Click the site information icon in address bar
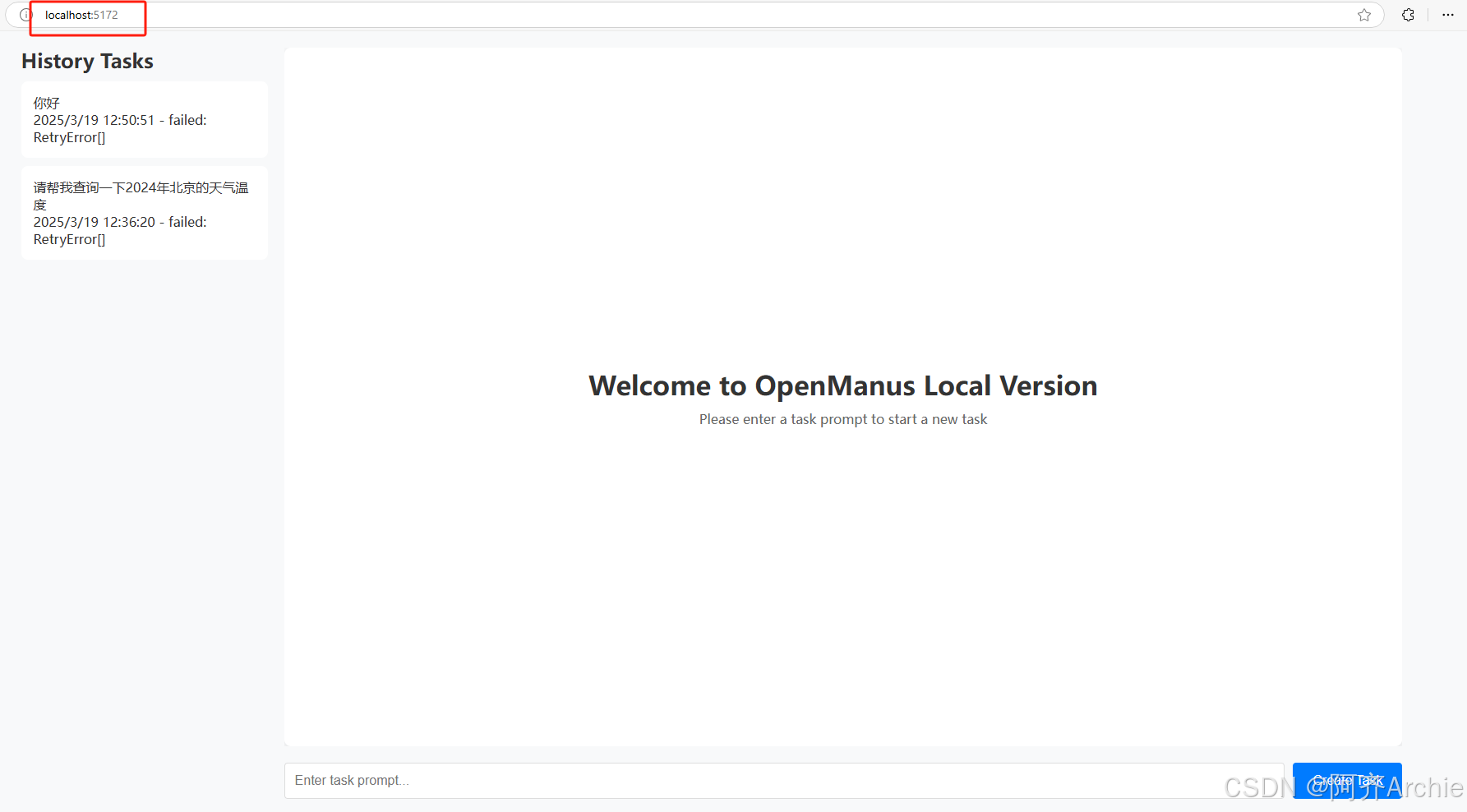 (x=25, y=15)
